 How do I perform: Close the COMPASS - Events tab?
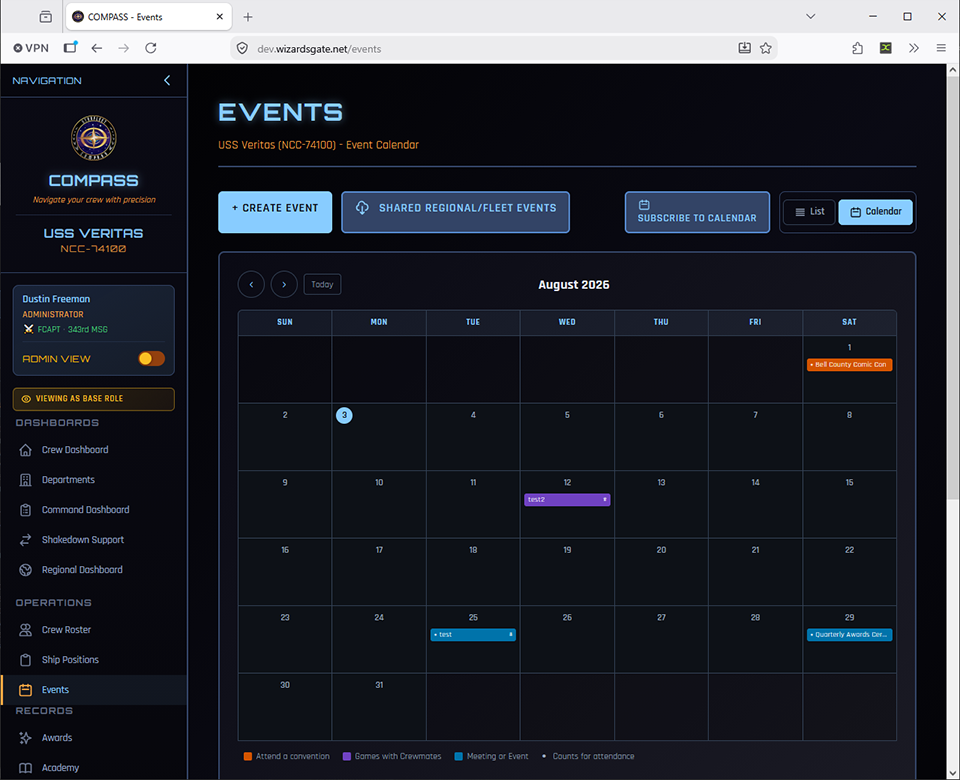pos(220,17)
